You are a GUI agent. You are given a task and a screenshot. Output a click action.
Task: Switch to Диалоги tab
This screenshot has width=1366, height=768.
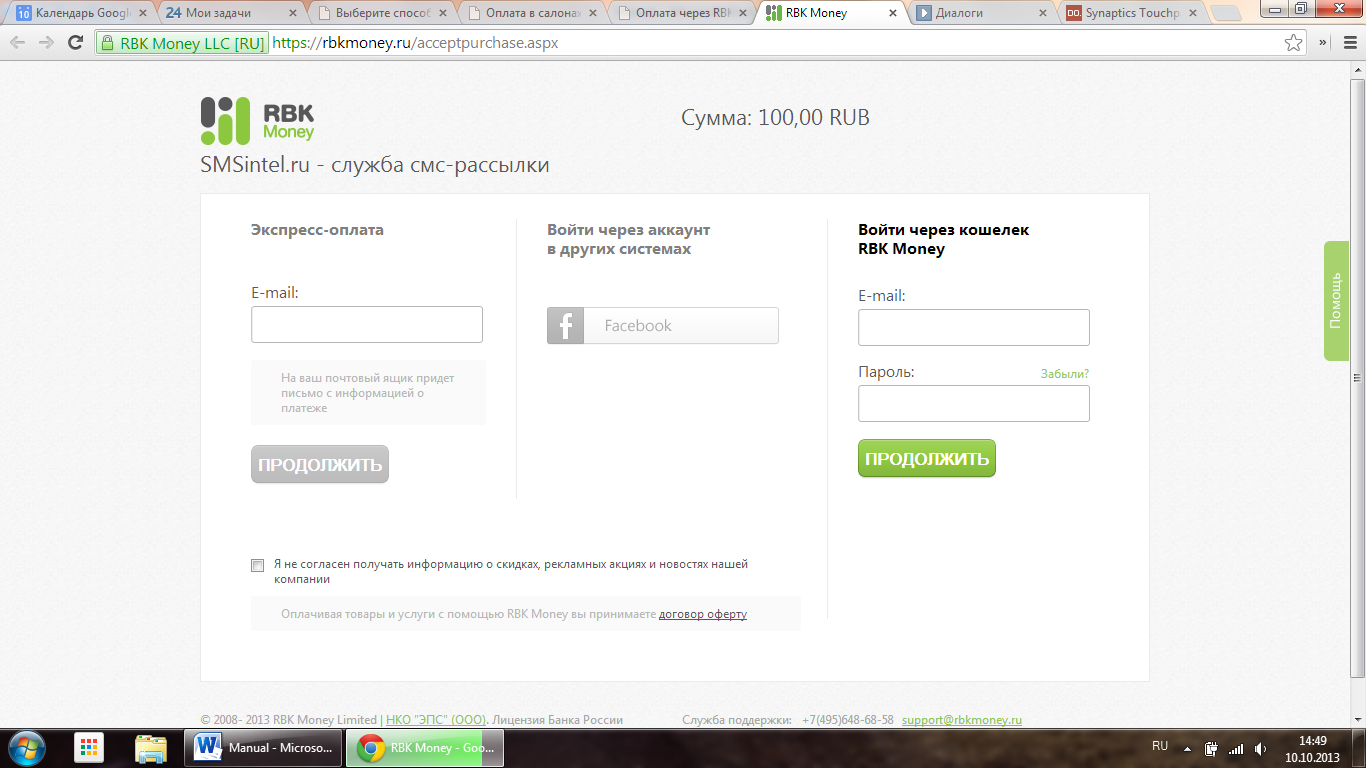point(983,13)
